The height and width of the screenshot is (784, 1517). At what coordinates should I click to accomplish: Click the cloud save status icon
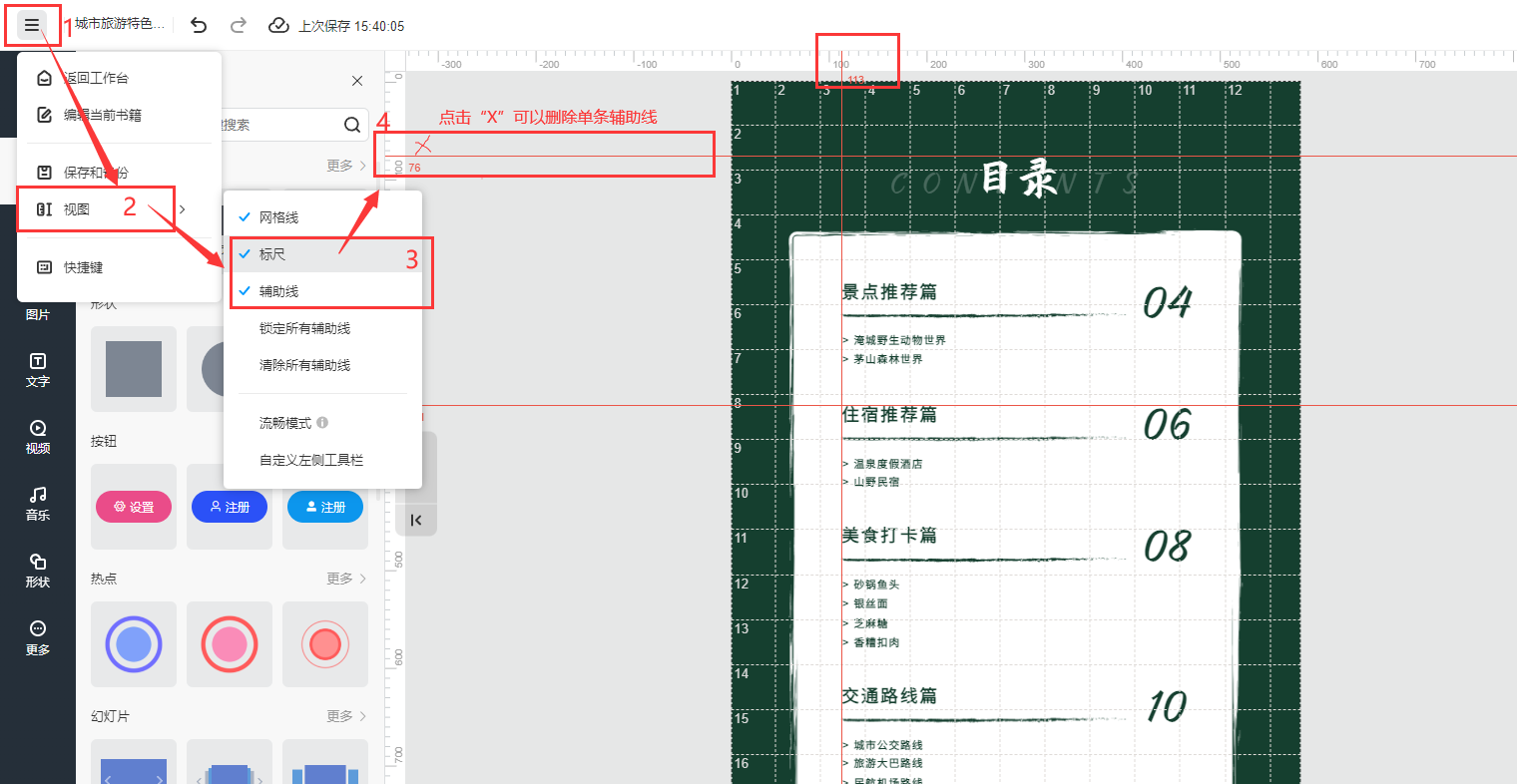279,25
